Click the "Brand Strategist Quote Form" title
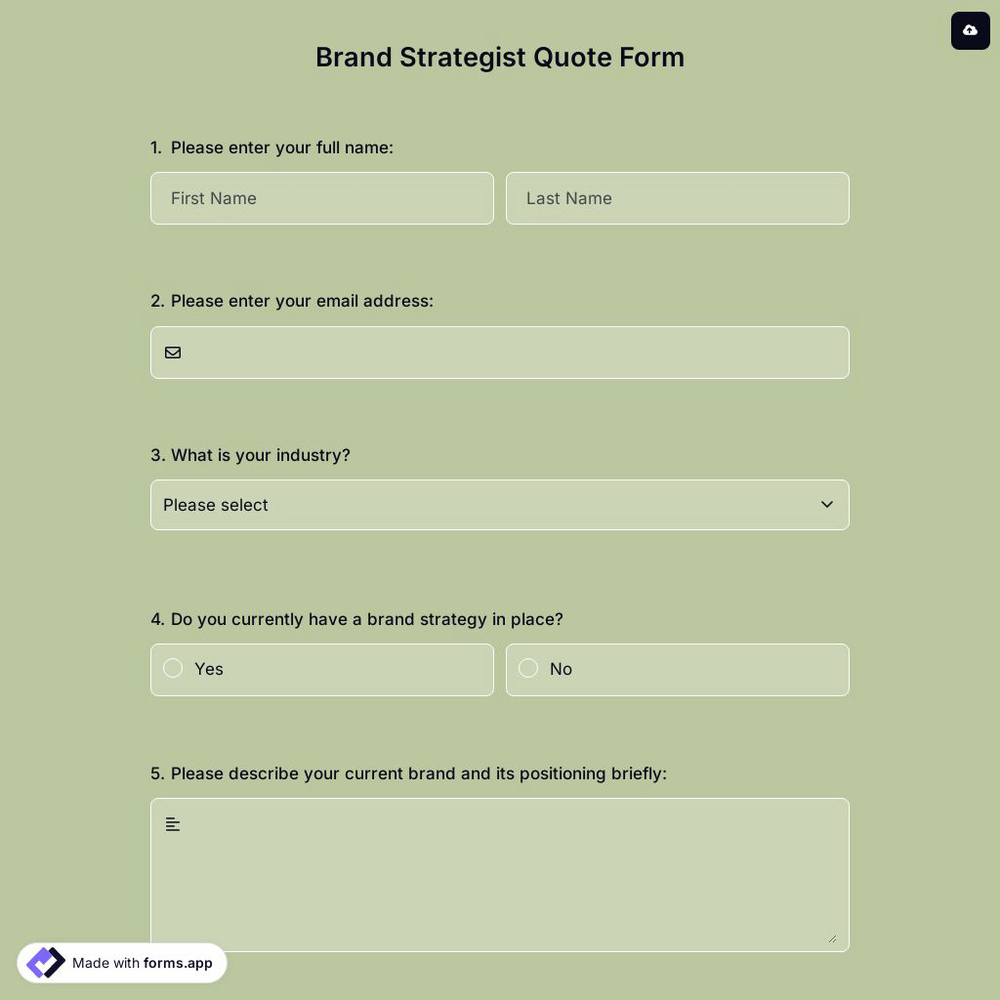 [500, 57]
